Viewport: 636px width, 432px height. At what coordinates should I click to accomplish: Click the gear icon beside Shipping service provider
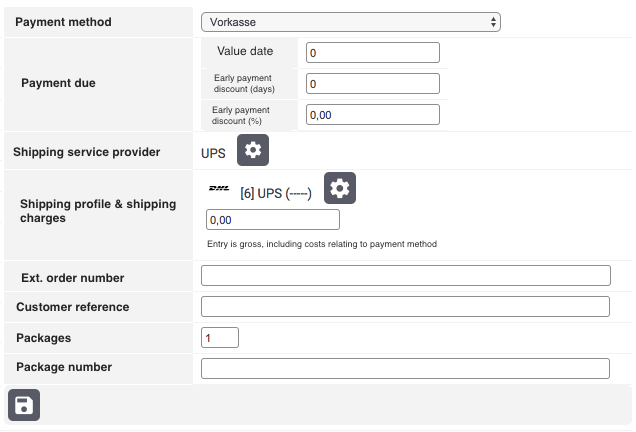click(x=253, y=150)
